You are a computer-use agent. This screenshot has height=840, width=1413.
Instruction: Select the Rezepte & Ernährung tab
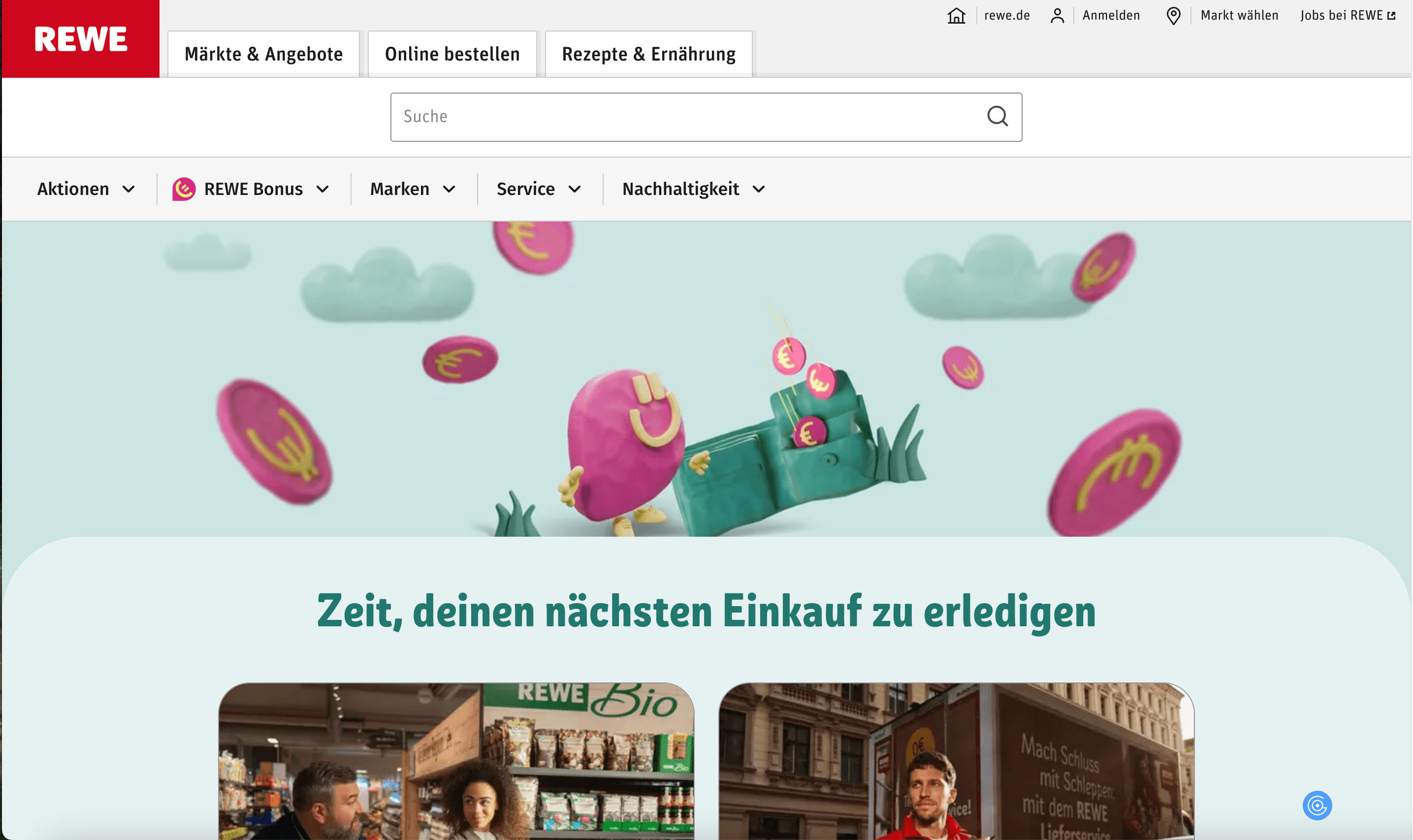tap(648, 54)
